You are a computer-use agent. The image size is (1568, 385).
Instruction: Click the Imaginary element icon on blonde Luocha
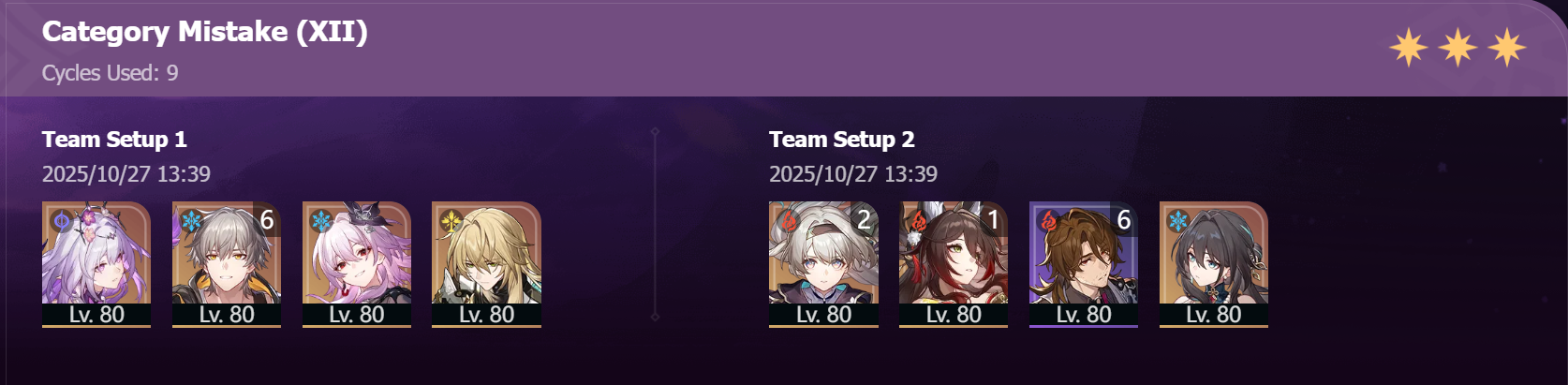point(451,221)
